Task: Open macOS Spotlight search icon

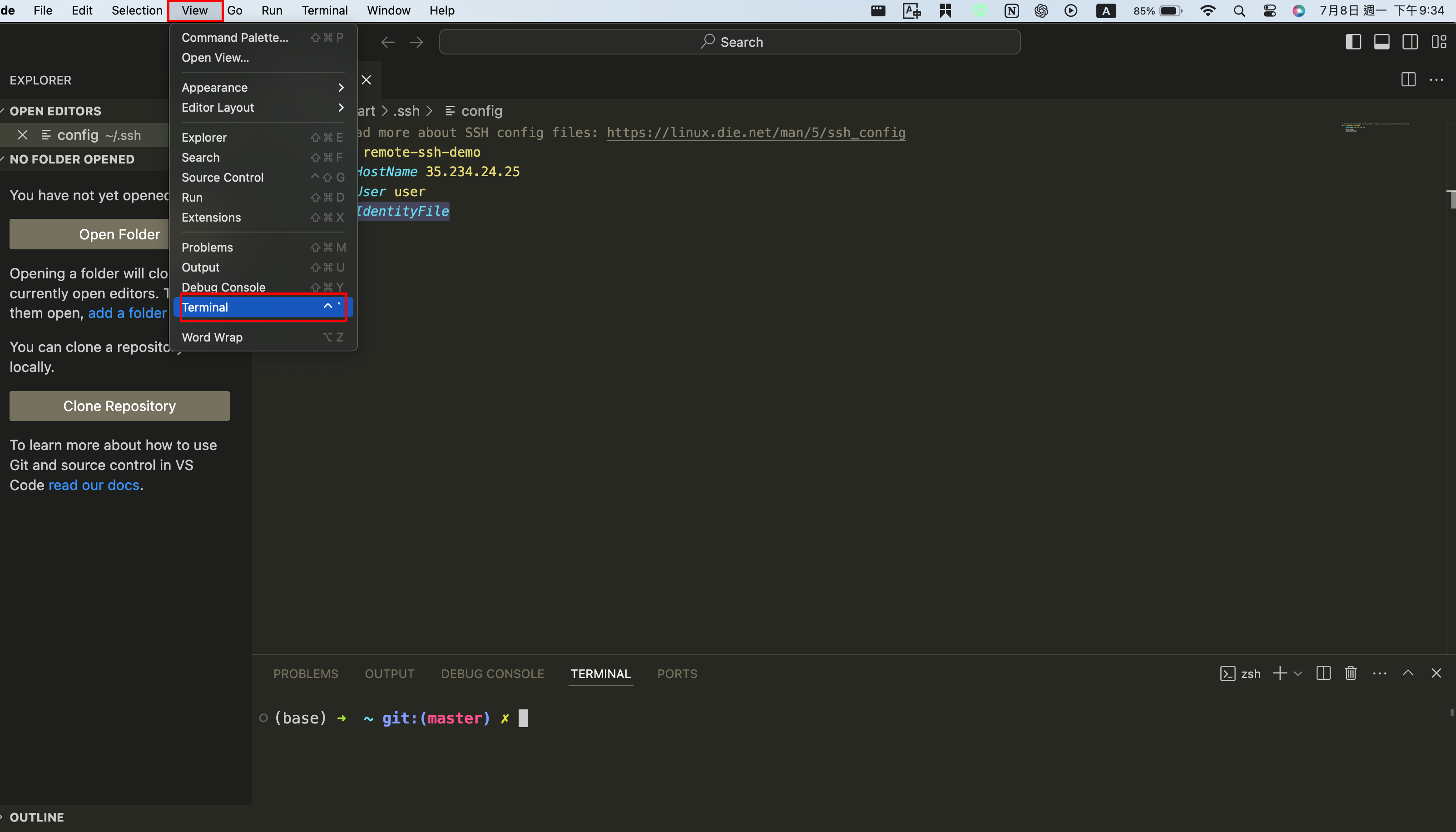Action: tap(1239, 11)
